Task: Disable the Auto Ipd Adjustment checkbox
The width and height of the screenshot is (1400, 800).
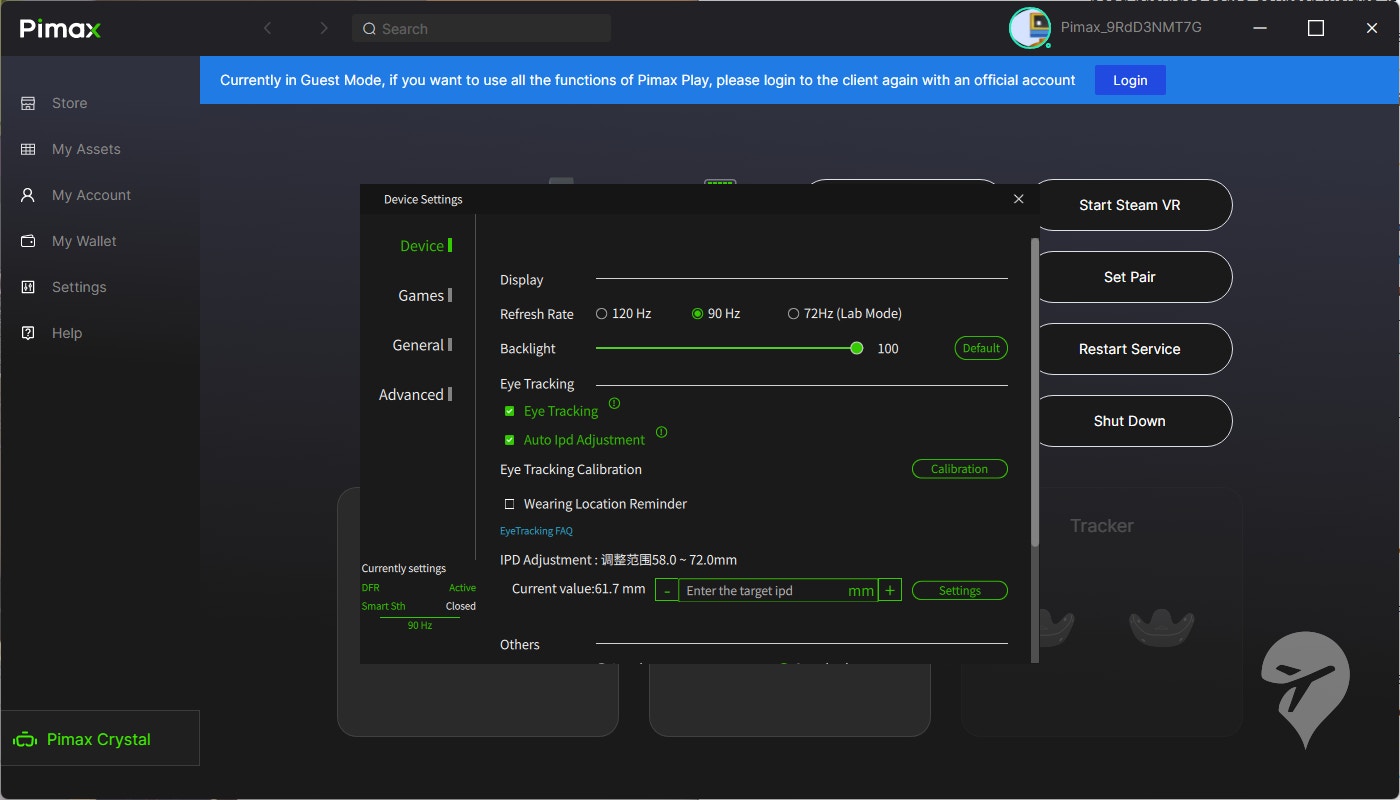Action: (x=510, y=440)
